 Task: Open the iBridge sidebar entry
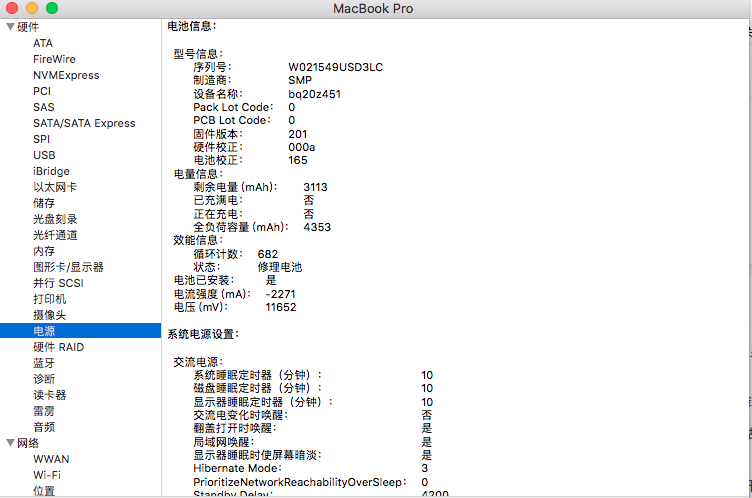click(x=51, y=171)
